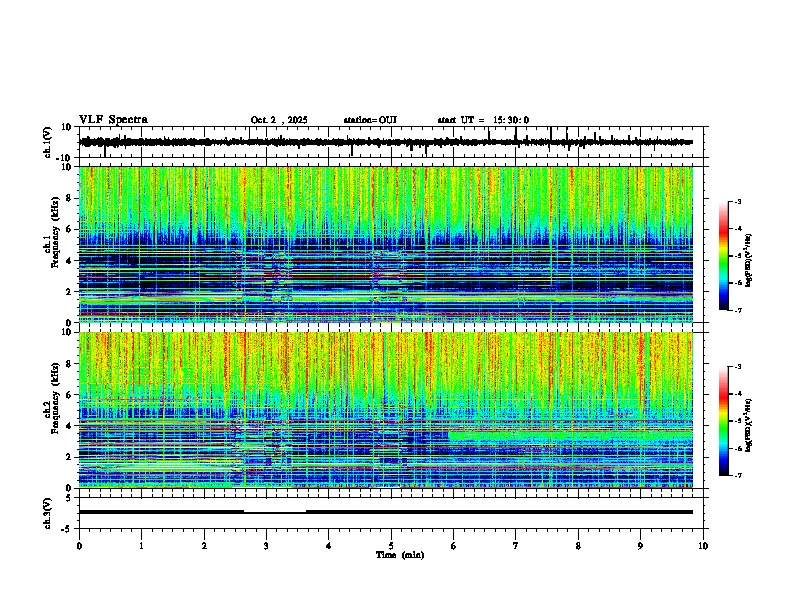Screen dimensions: 792x612
Task: Click the '6' tick on ch.2 frequency axis
Action: [x=69, y=395]
